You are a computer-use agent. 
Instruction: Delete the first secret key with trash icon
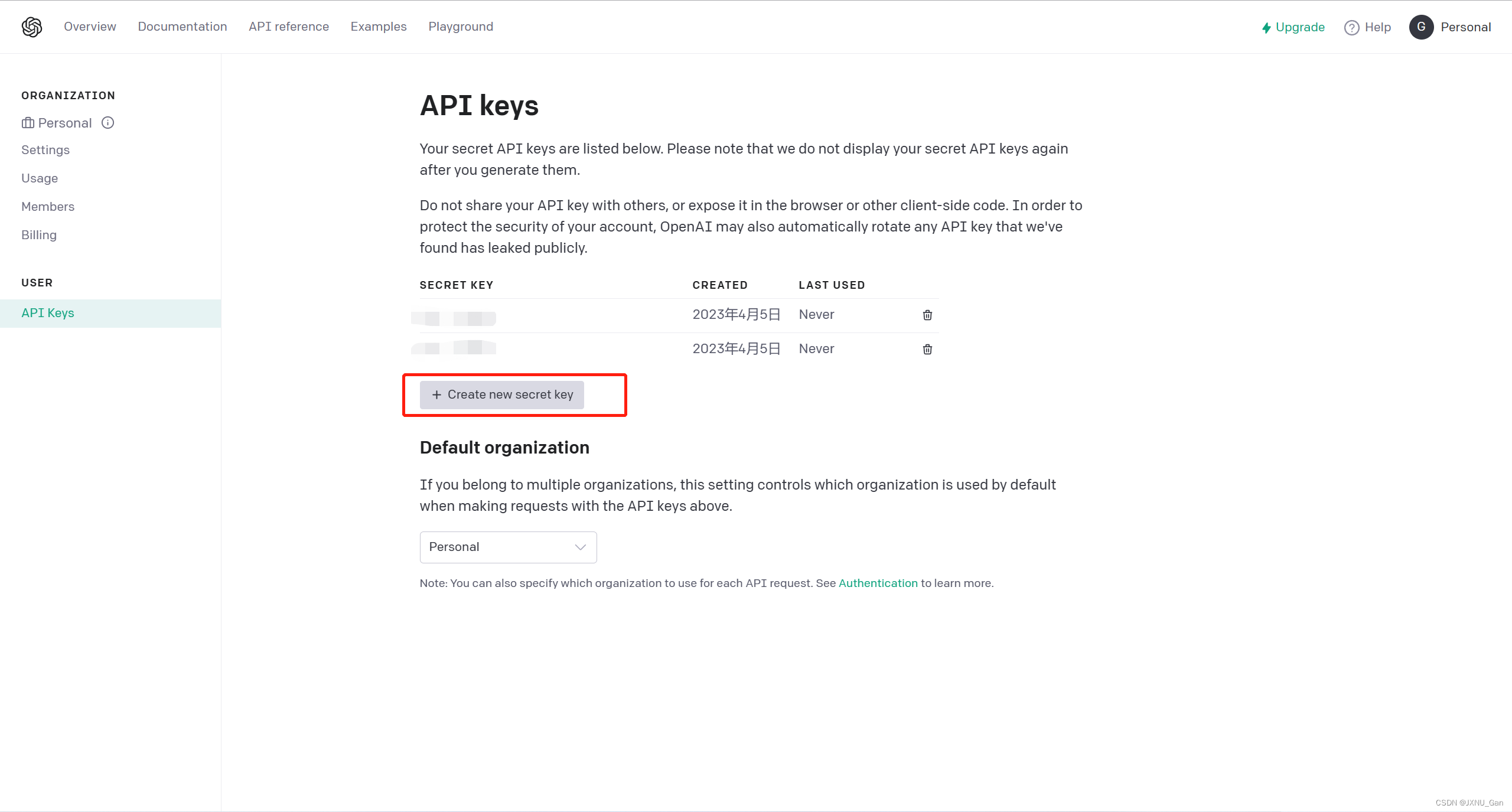pyautogui.click(x=927, y=315)
